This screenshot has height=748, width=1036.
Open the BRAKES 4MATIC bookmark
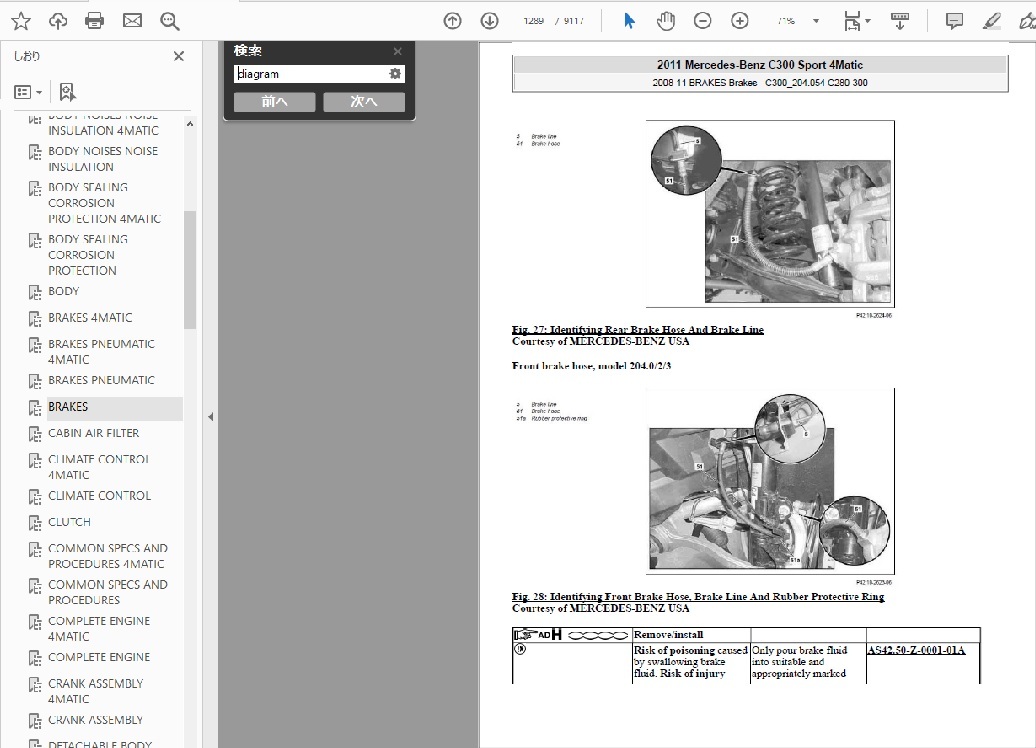[90, 317]
